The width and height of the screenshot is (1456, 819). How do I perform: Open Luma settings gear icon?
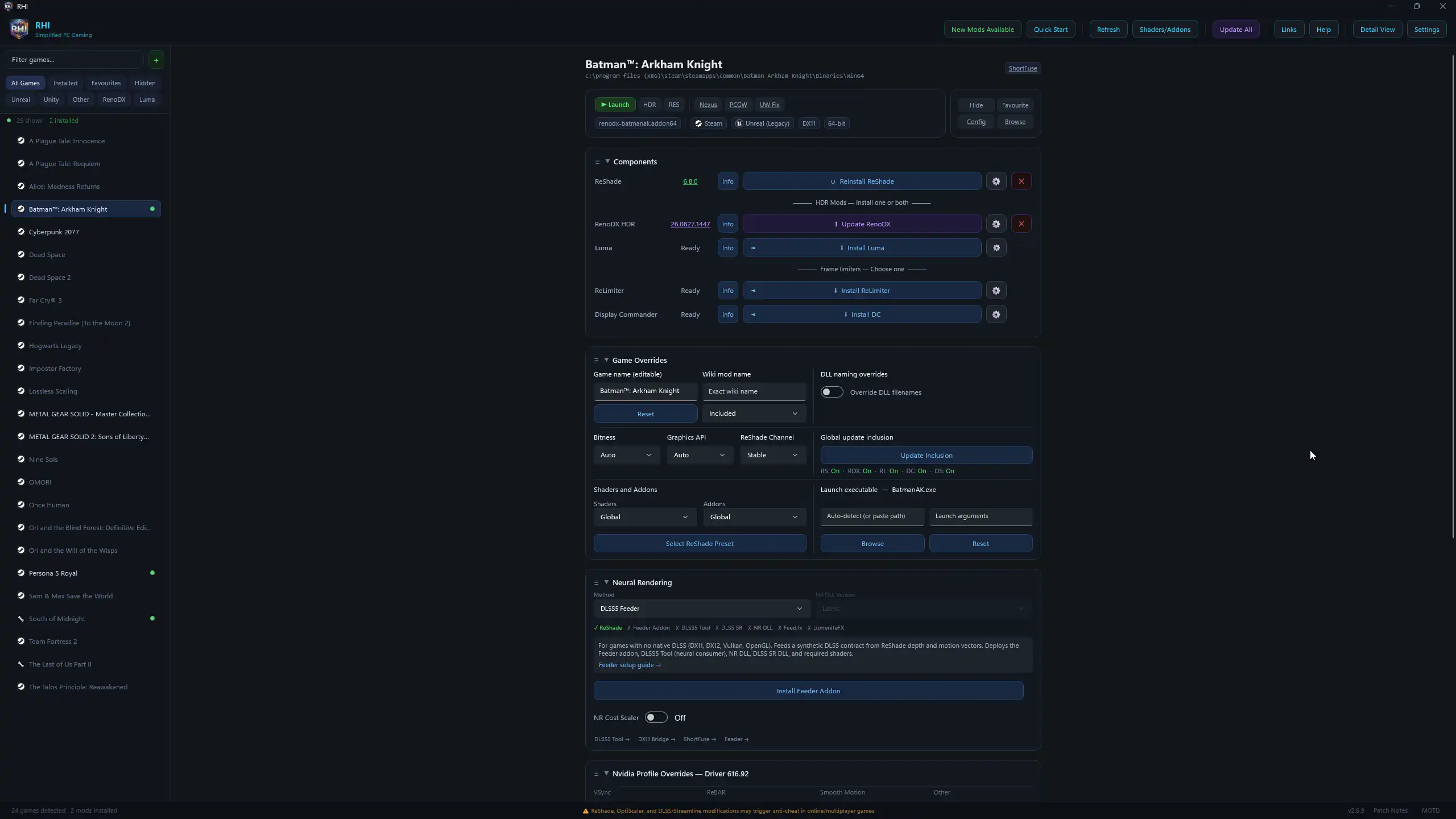click(996, 248)
